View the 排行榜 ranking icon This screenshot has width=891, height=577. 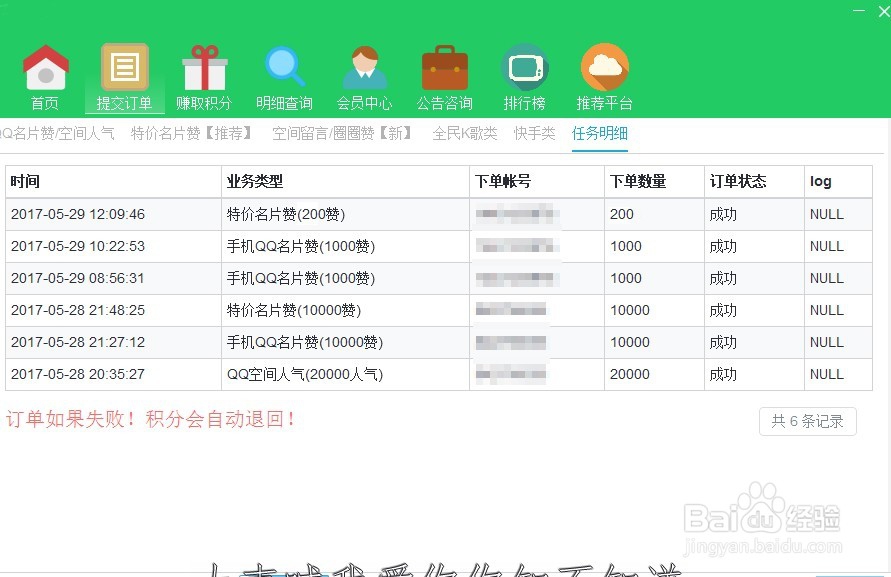524,75
